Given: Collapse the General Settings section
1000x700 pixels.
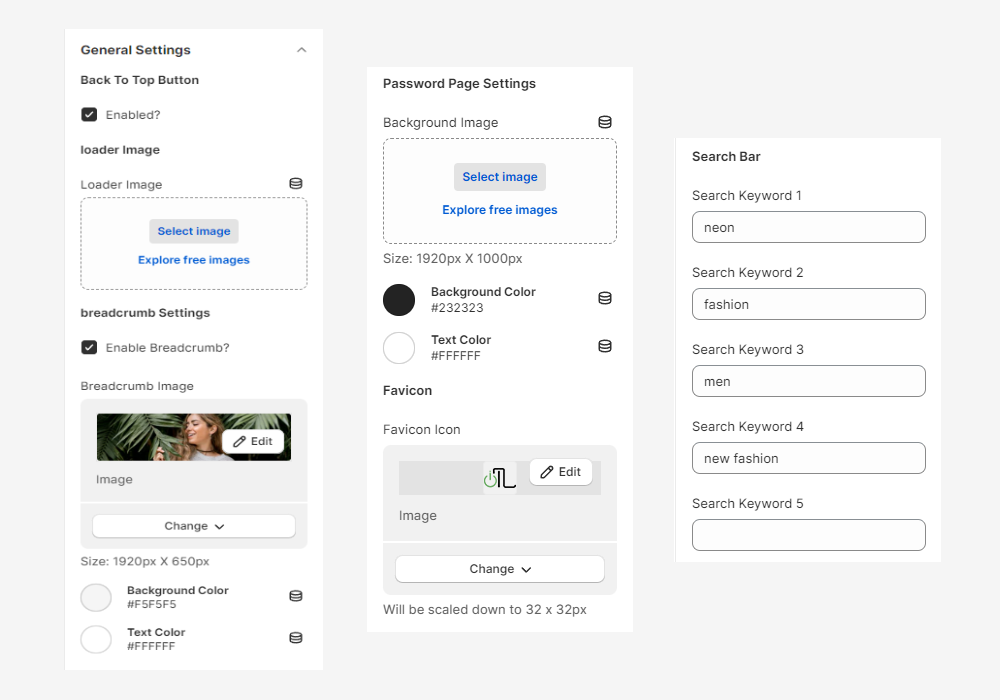Looking at the screenshot, I should click(302, 50).
